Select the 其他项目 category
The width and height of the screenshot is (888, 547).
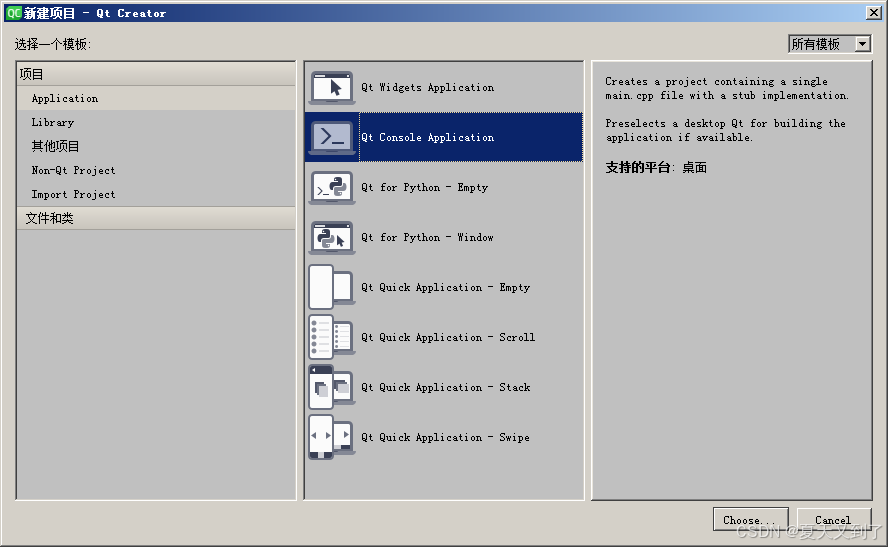tap(156, 146)
